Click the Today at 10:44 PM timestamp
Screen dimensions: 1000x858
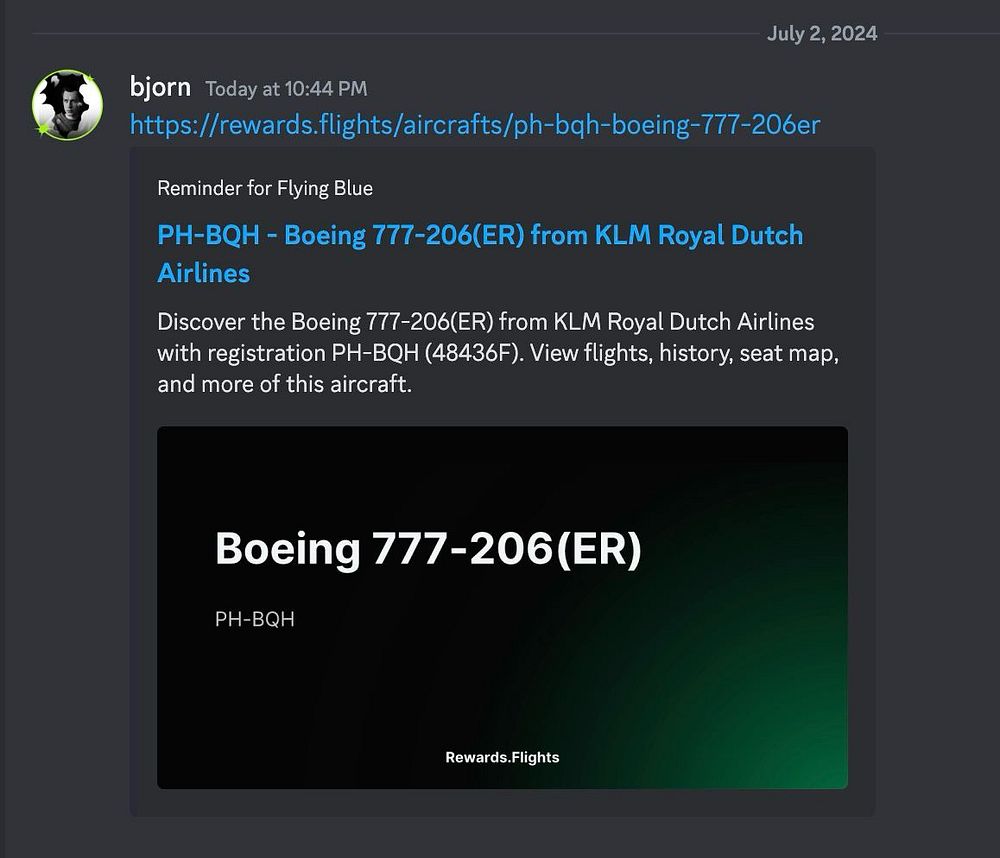[x=286, y=89]
